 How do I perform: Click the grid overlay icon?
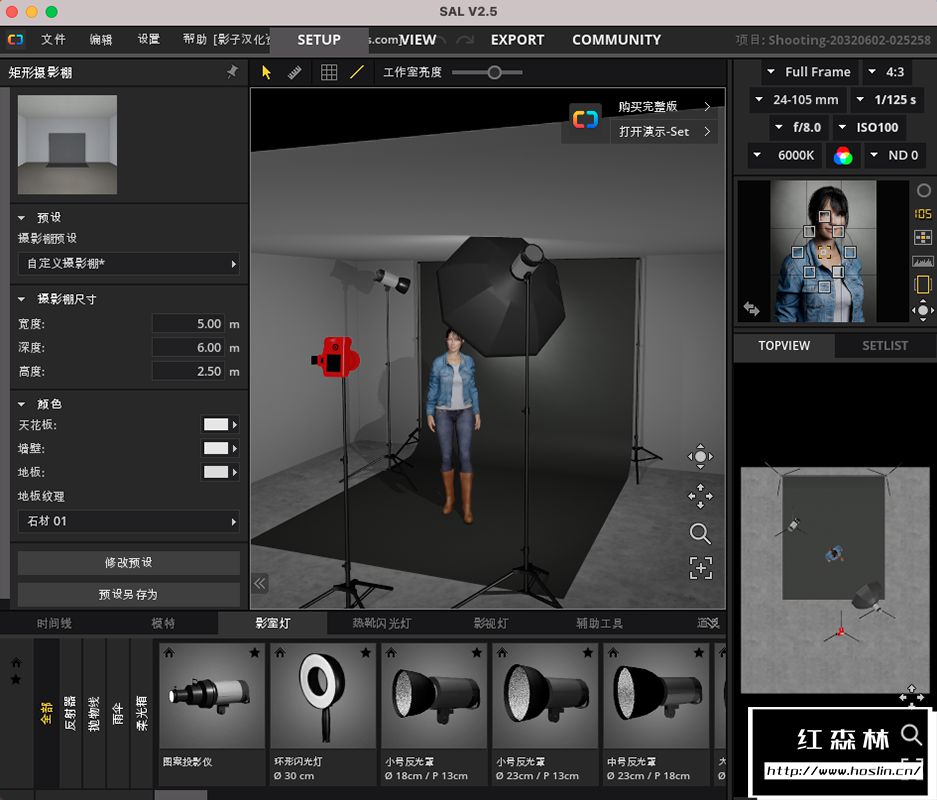pos(329,72)
